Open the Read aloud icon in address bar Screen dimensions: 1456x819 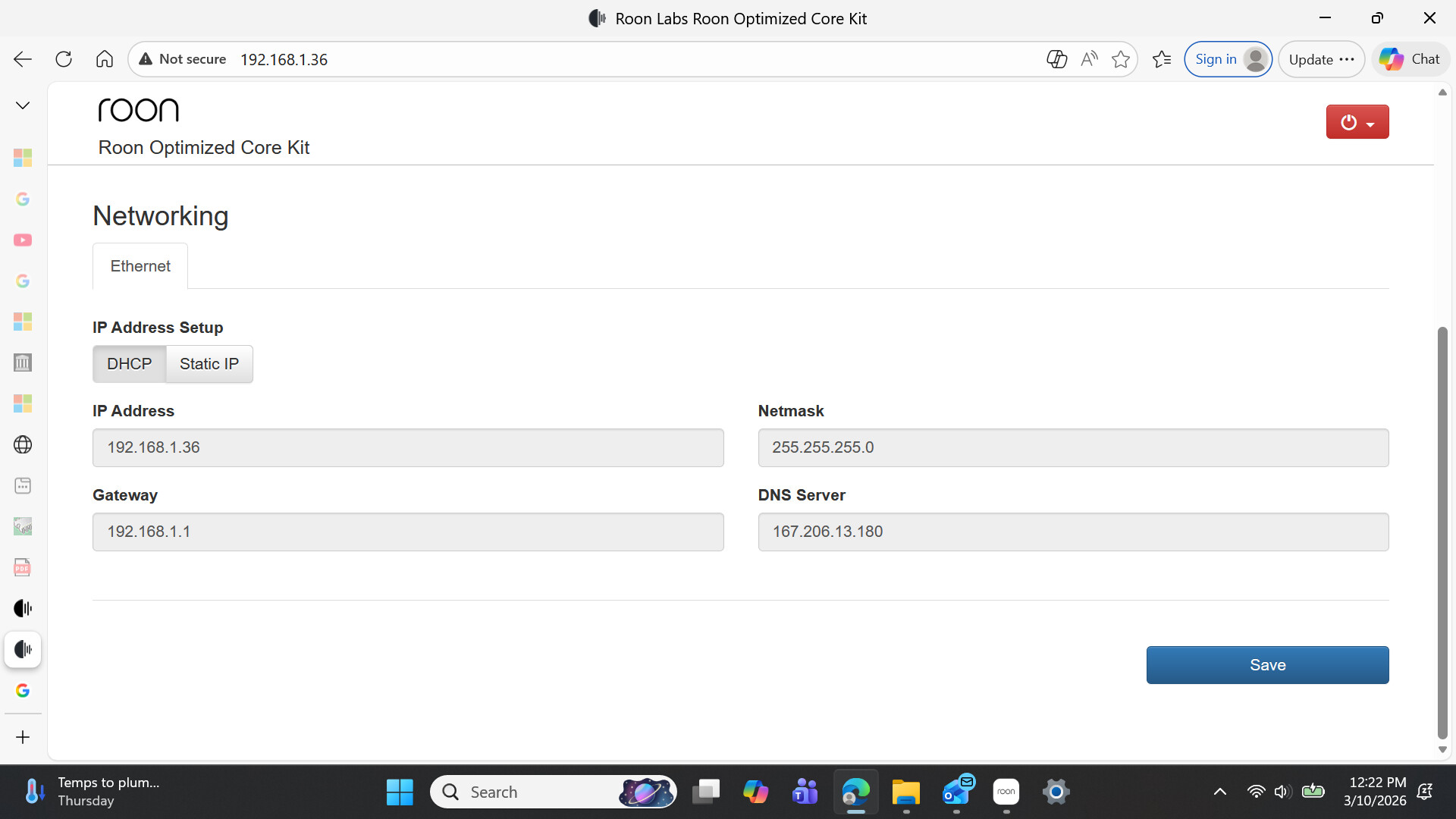coord(1089,59)
